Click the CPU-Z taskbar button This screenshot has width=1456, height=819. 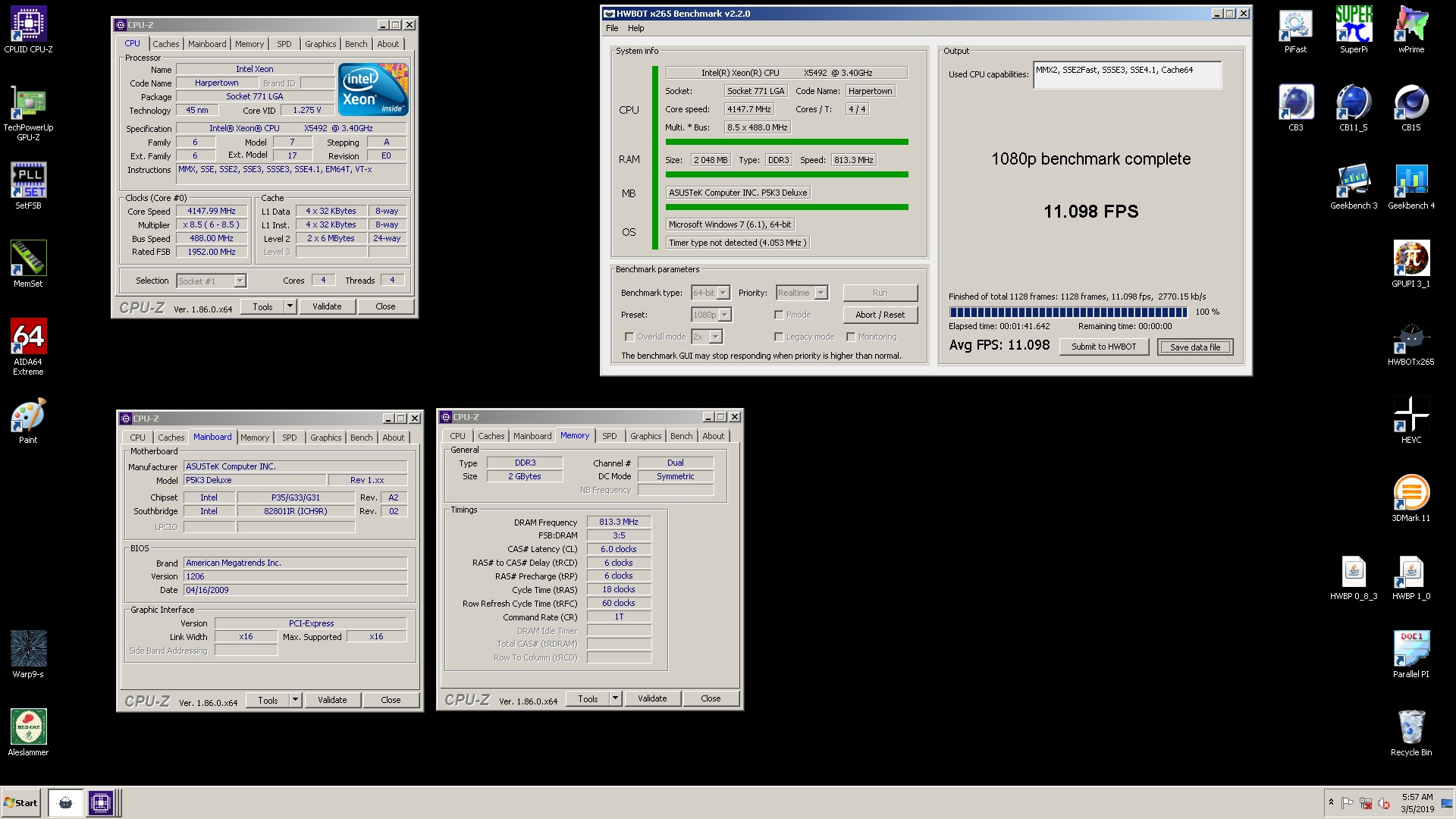pyautogui.click(x=100, y=802)
